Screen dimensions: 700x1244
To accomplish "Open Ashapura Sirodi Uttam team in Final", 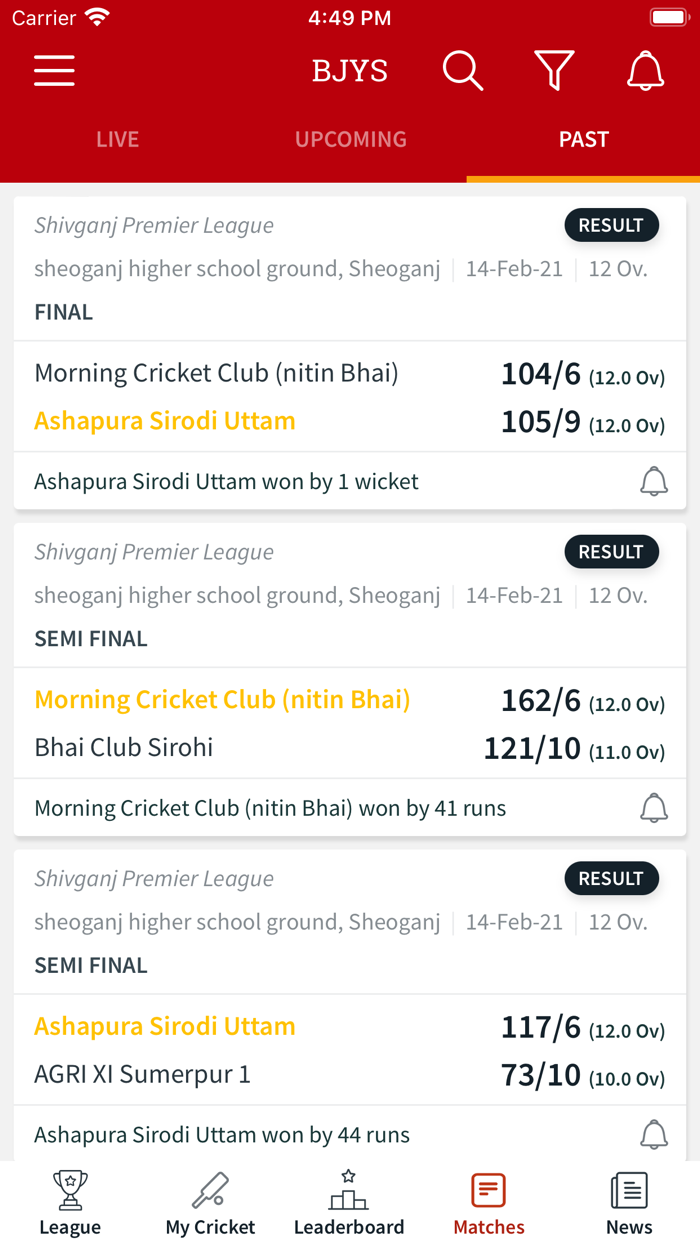I will click(165, 421).
